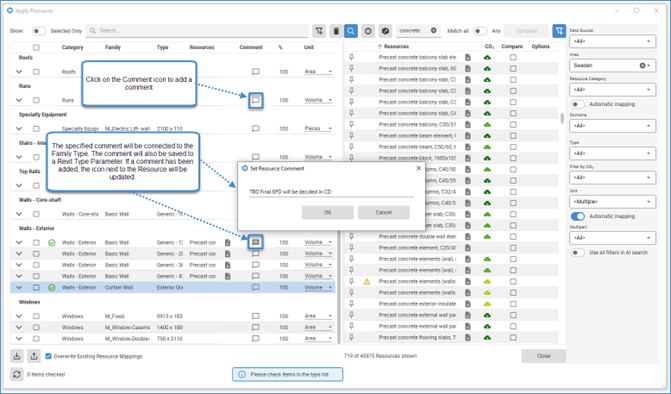Pin the Precast concrete balcony slab element resource
This screenshot has height=394, width=671.
[x=351, y=57]
